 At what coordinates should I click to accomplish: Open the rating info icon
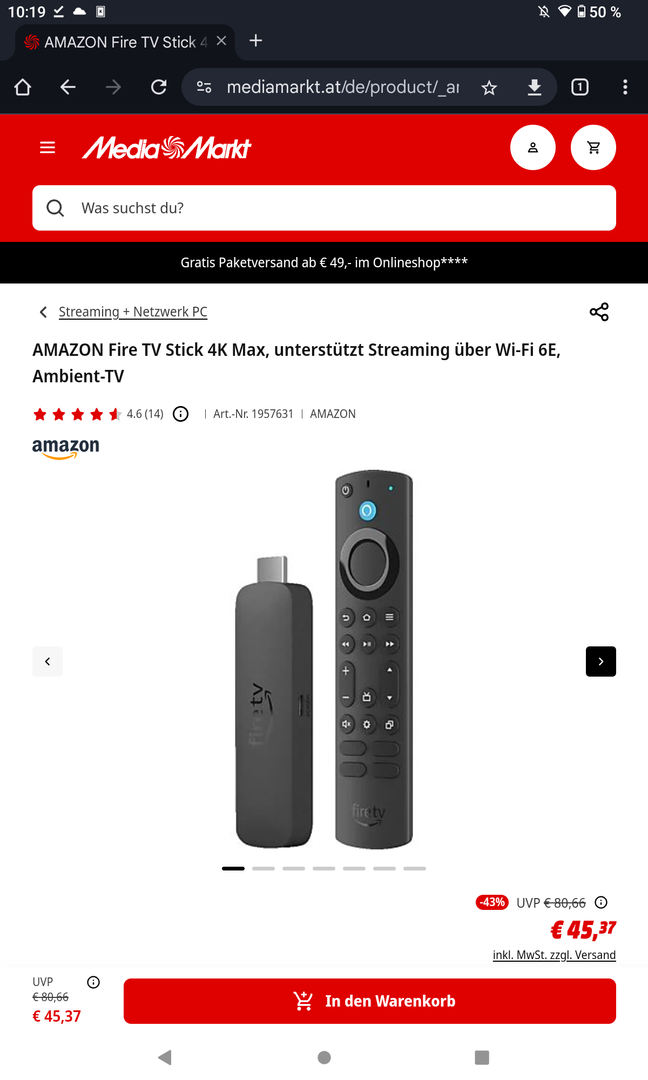(180, 414)
